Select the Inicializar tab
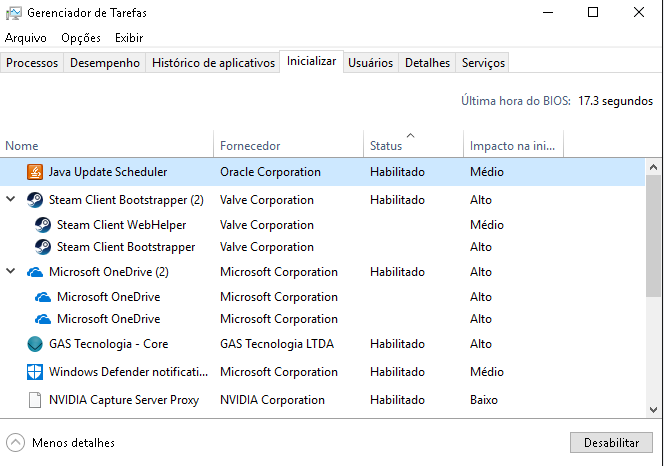Viewport: 664px width, 466px height. (x=311, y=61)
